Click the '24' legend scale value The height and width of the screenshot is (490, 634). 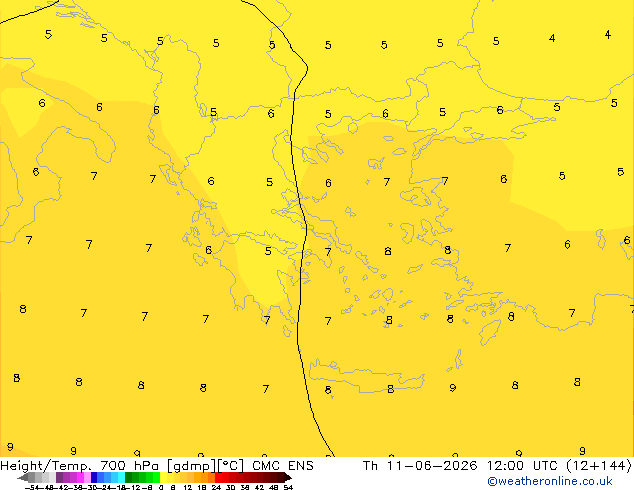pos(216,487)
